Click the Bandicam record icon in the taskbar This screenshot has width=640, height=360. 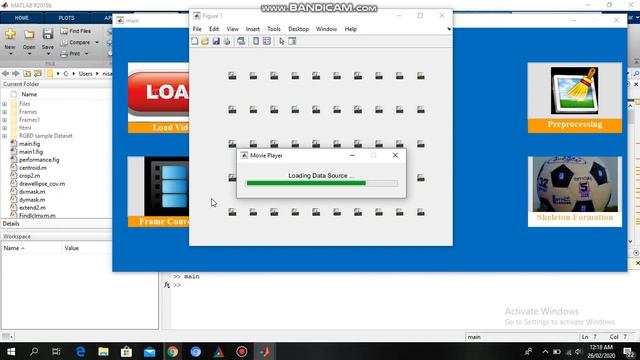tap(242, 351)
